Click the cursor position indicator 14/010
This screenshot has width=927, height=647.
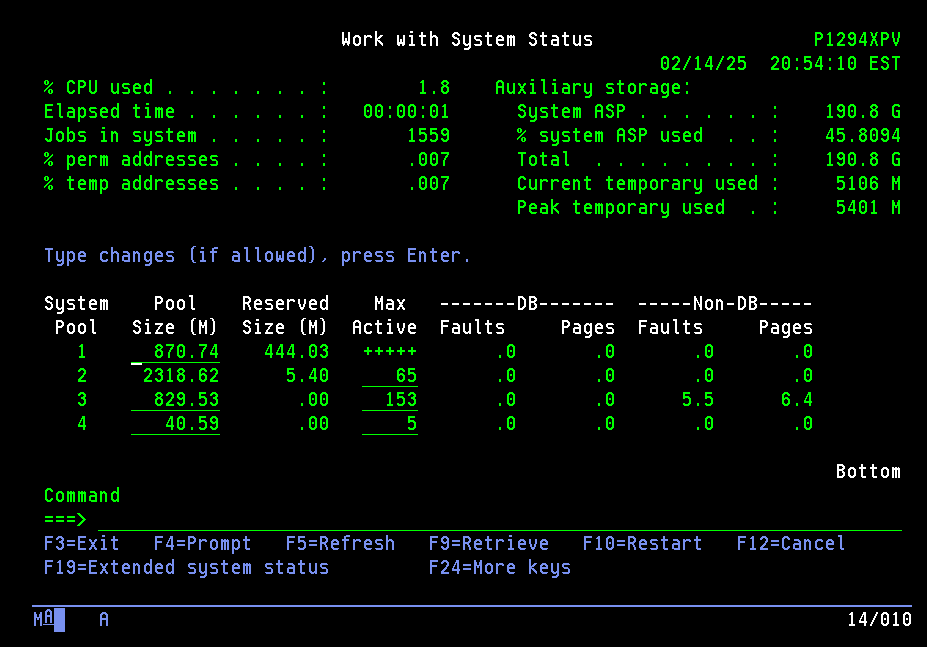[x=879, y=620]
